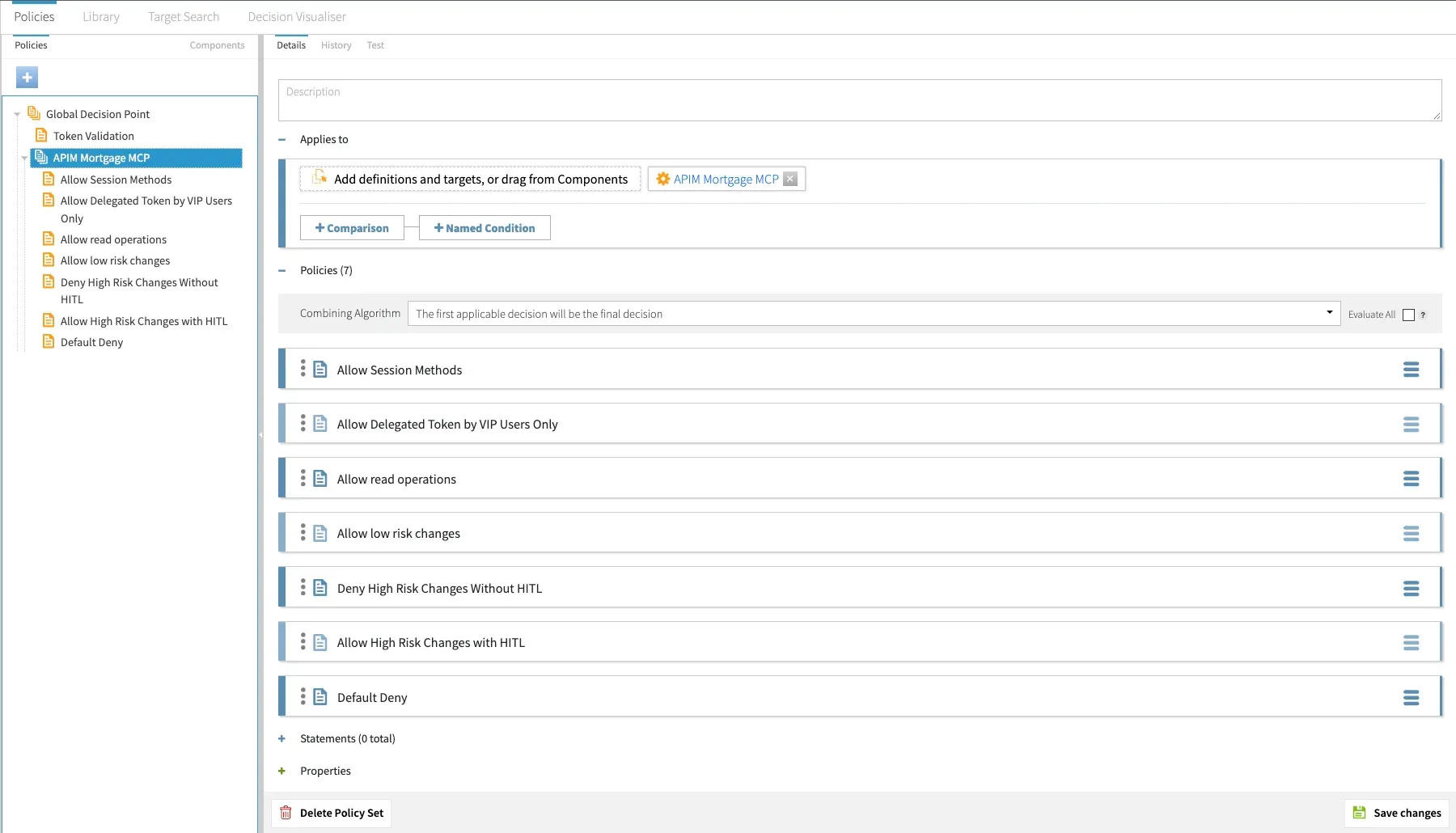Open hamburger menu for Allow Delegated Token row

pos(1411,425)
